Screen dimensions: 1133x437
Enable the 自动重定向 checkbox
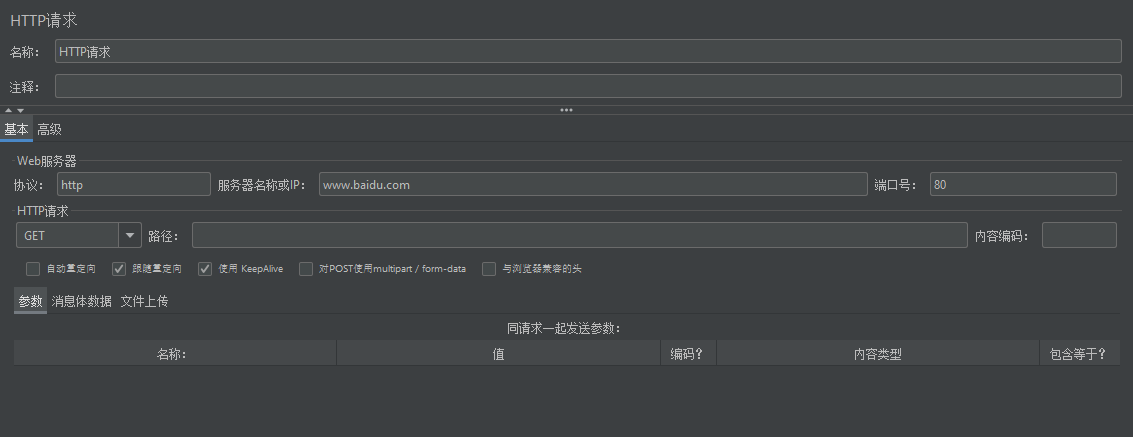coord(33,269)
